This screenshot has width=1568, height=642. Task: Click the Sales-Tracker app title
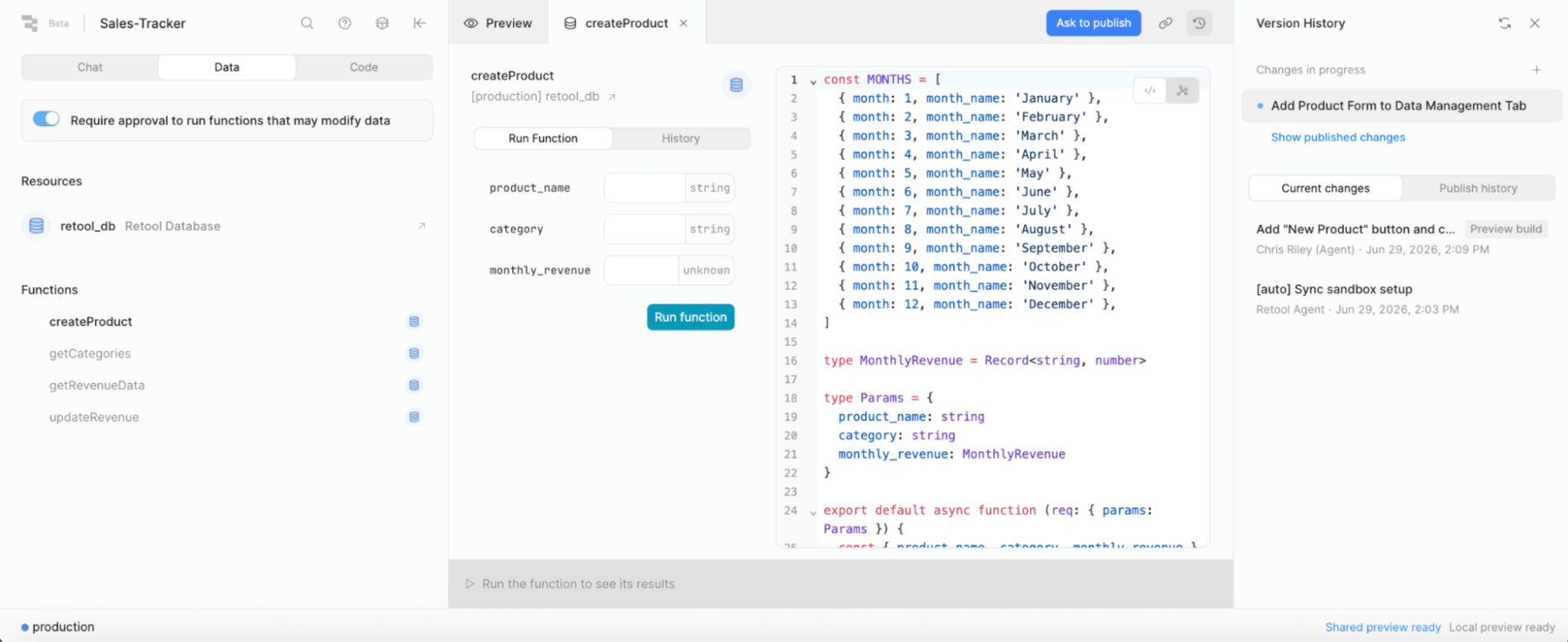coord(143,24)
